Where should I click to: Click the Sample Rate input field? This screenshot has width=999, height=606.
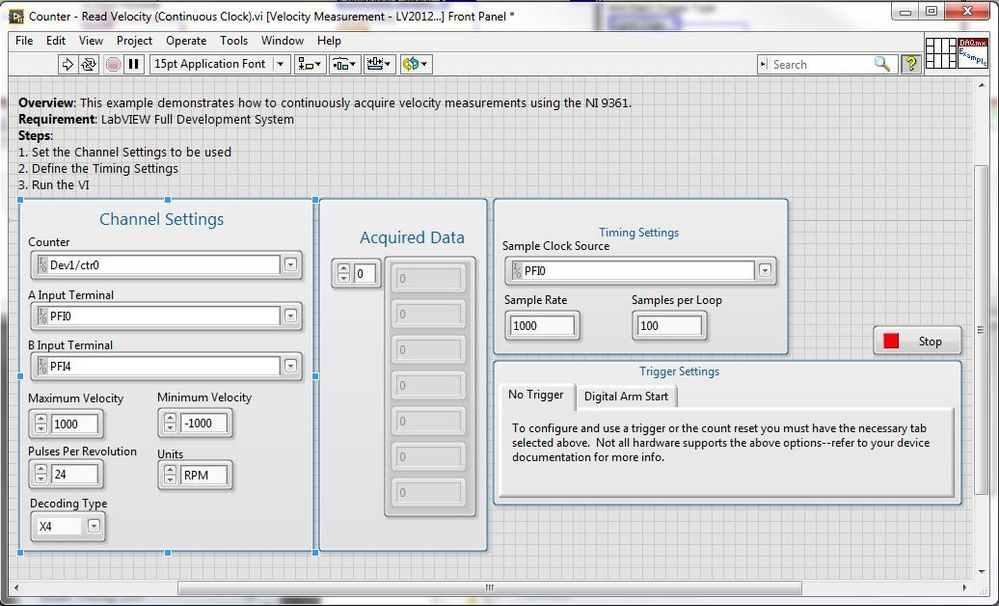point(542,326)
